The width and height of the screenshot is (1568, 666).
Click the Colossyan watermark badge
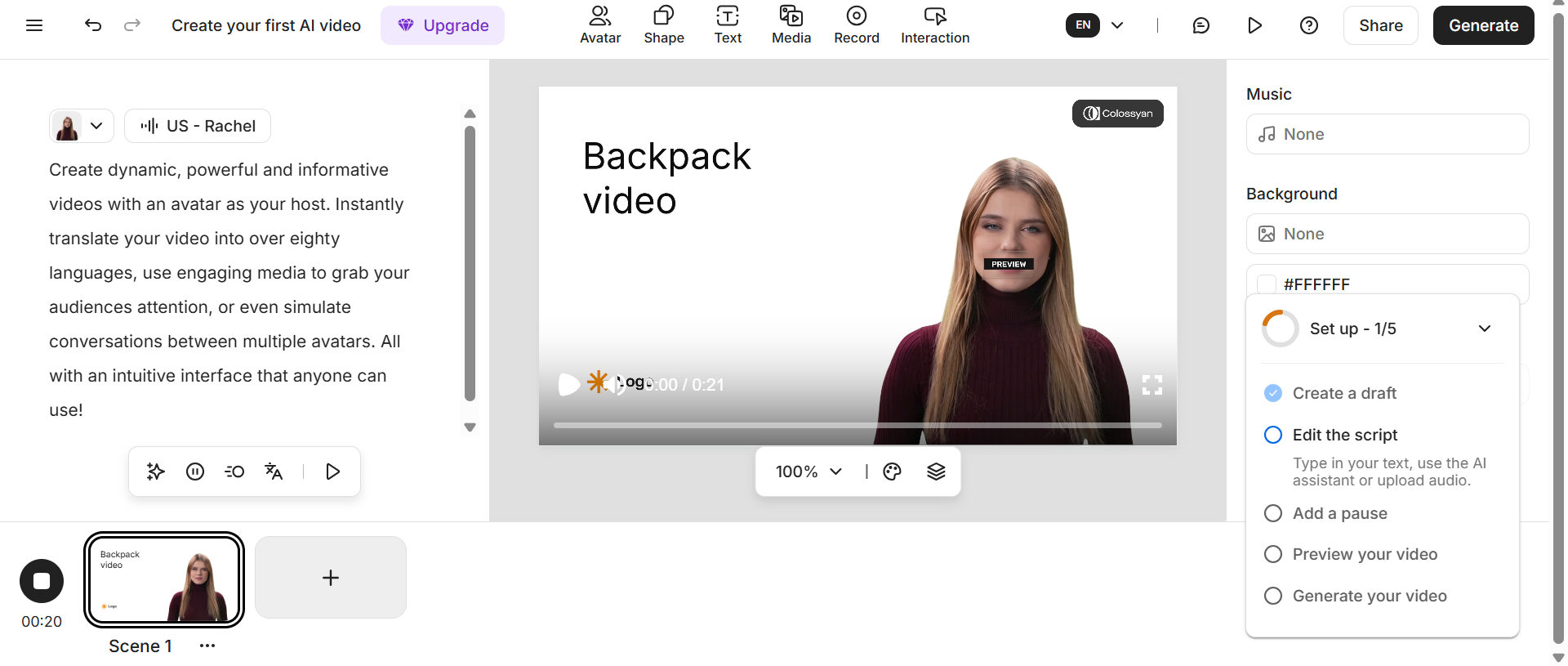tap(1118, 114)
